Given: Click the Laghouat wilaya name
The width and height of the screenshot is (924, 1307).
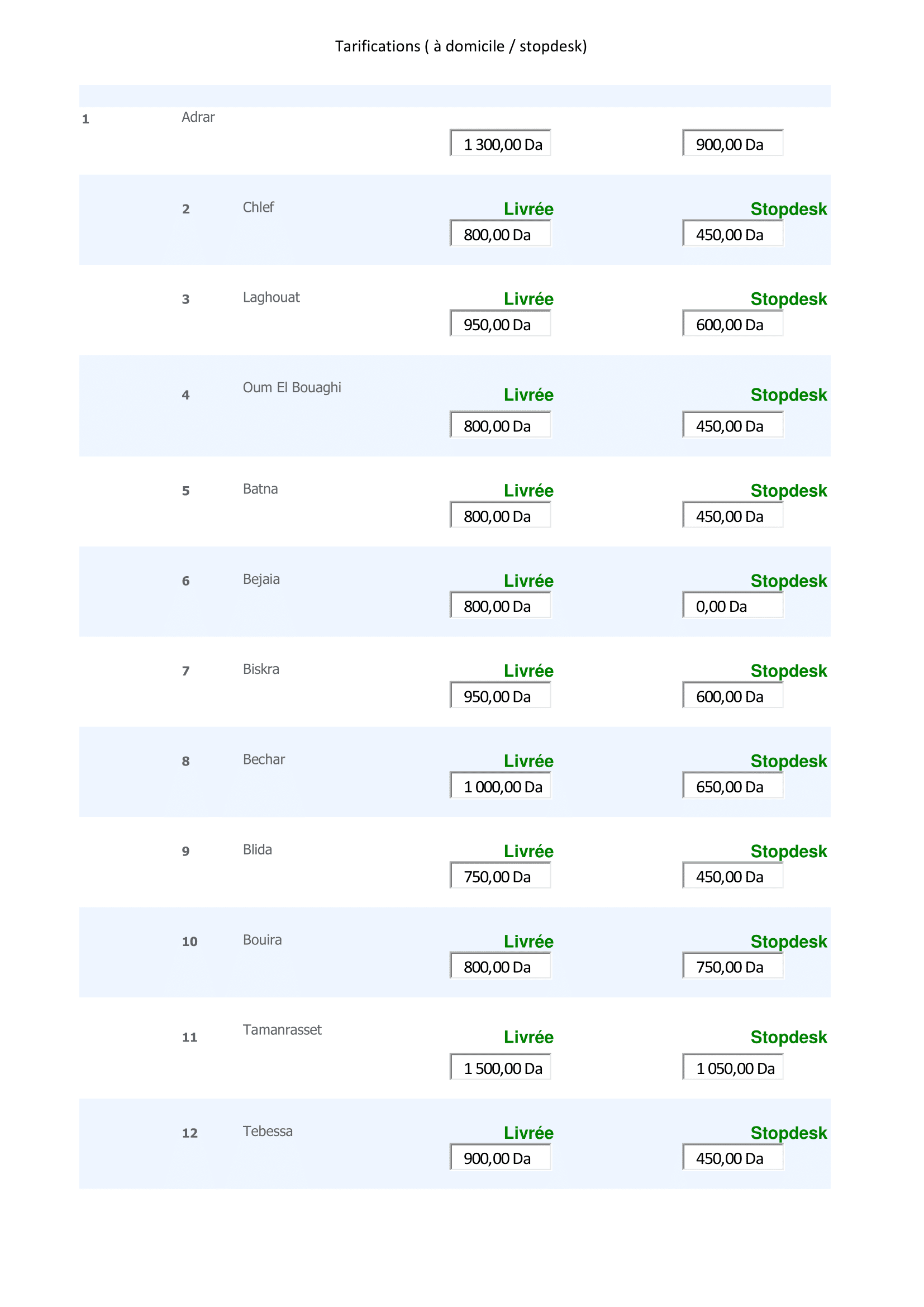Looking at the screenshot, I should pyautogui.click(x=271, y=298).
